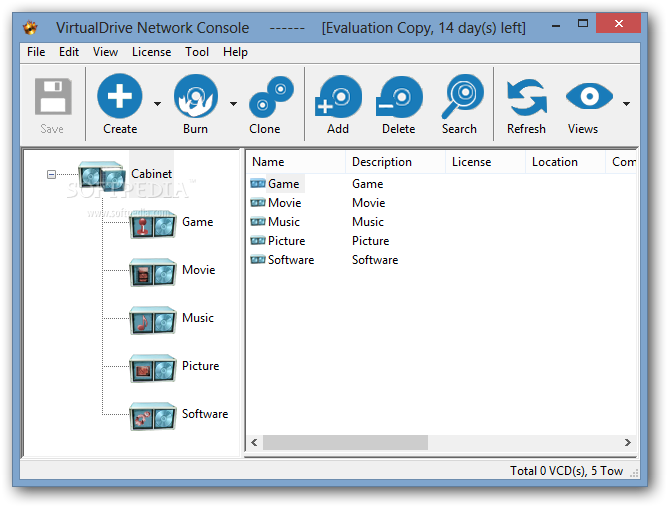Screen dimensions: 668x507
Task: Open the Create dropdown arrow
Action: pyautogui.click(x=158, y=104)
